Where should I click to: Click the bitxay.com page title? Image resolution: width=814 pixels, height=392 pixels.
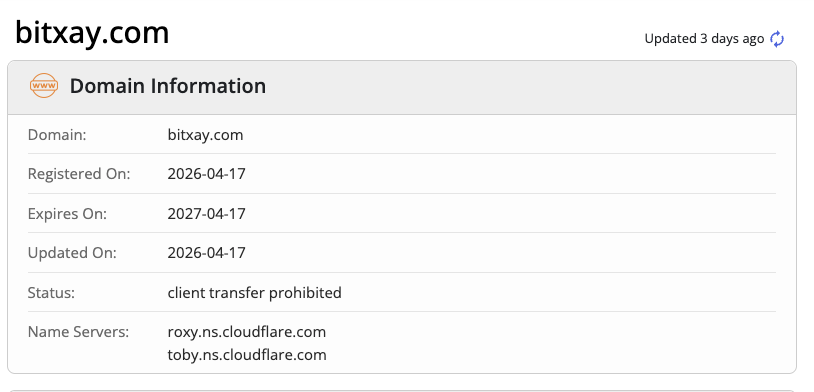92,32
